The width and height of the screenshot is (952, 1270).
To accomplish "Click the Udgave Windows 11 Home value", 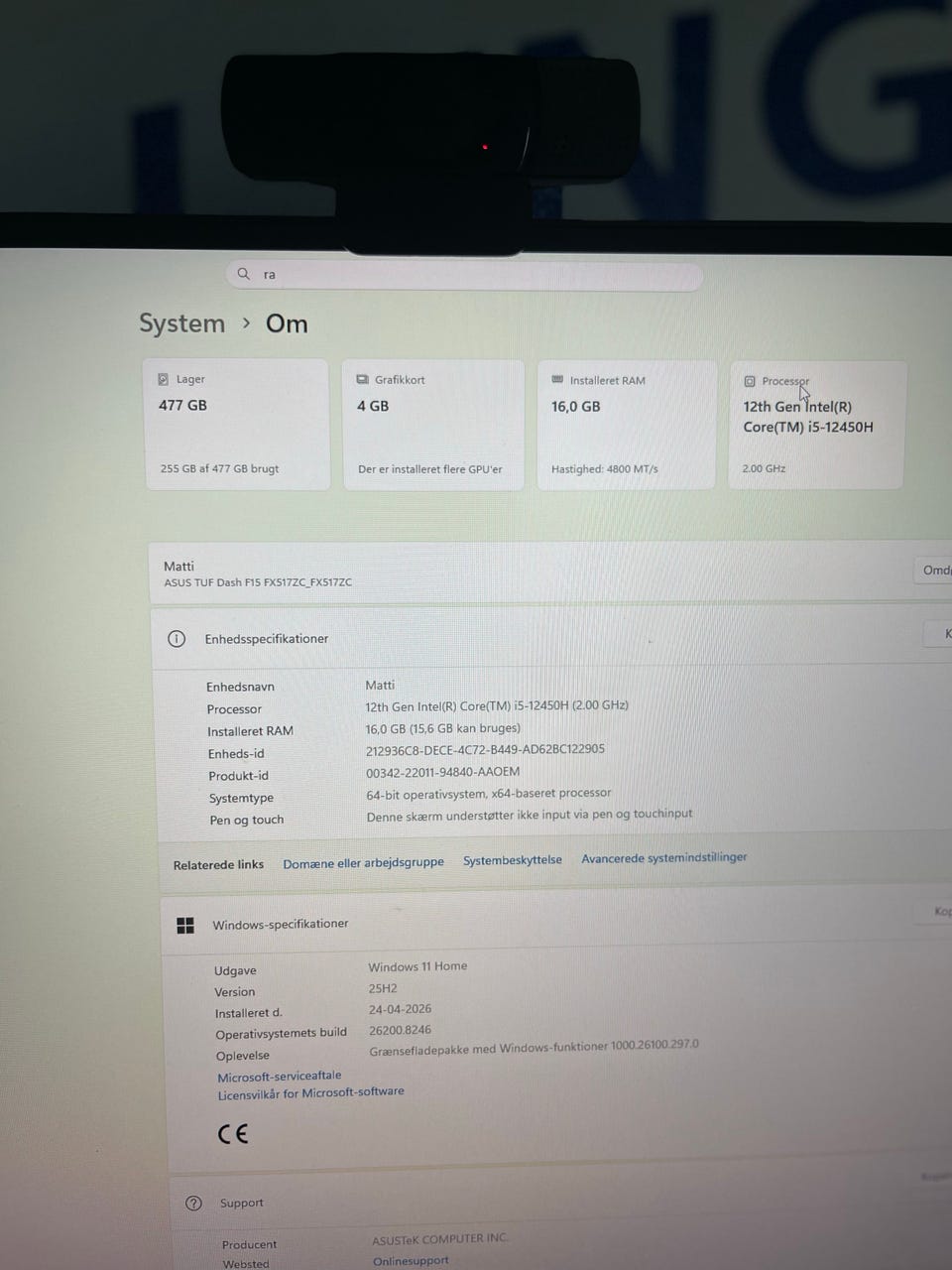I will (x=417, y=966).
